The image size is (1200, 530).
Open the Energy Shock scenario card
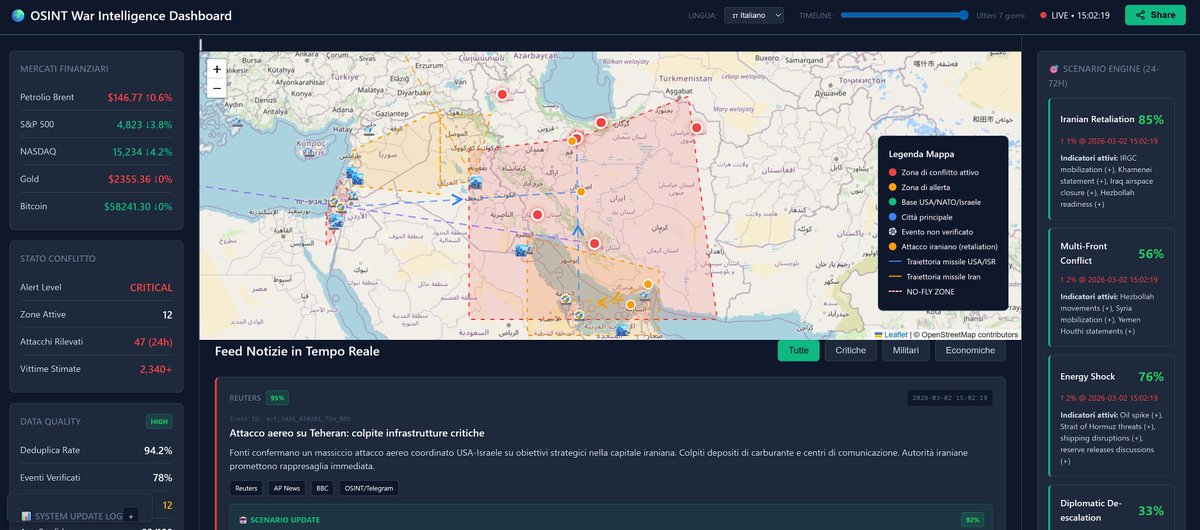click(x=1112, y=416)
